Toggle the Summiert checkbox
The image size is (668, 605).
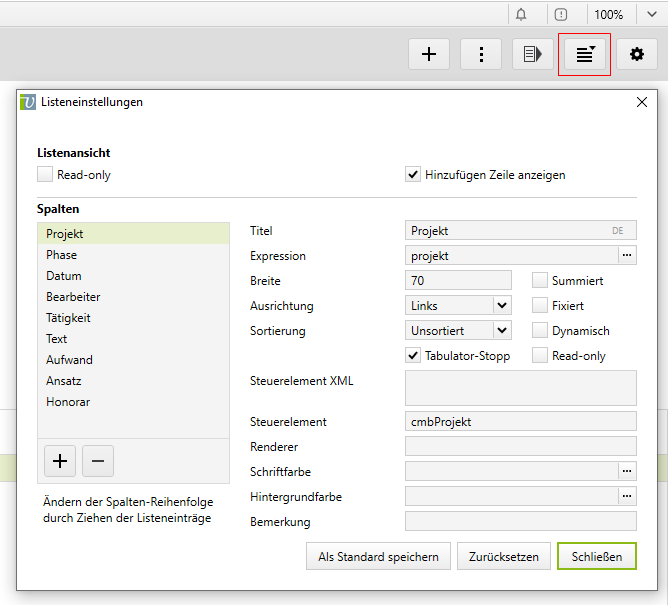540,281
